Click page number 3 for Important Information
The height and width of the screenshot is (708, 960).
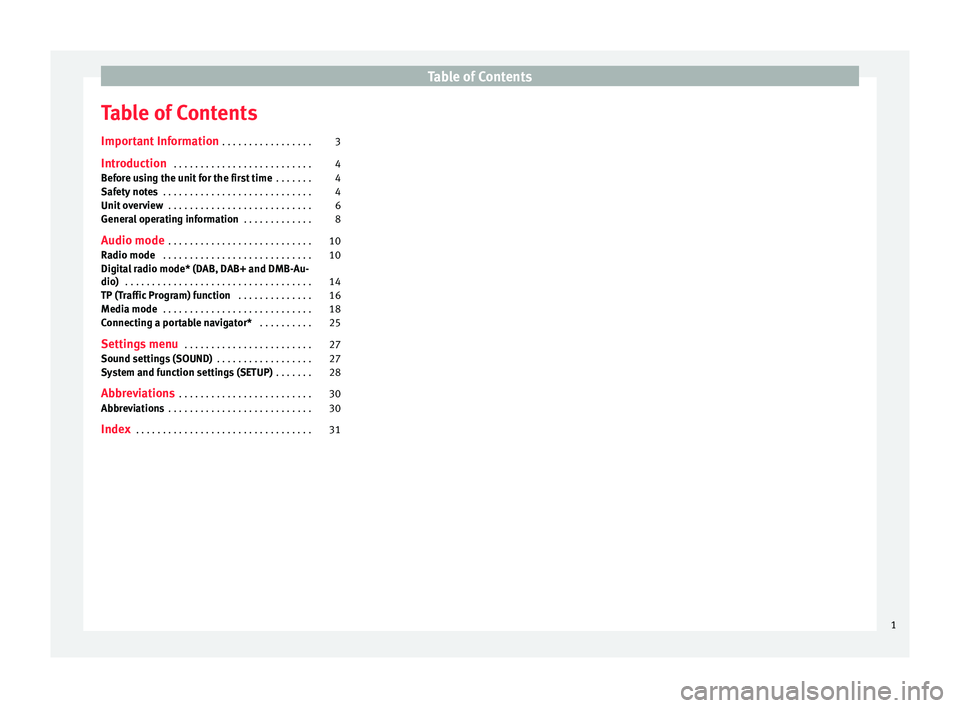pyautogui.click(x=337, y=142)
